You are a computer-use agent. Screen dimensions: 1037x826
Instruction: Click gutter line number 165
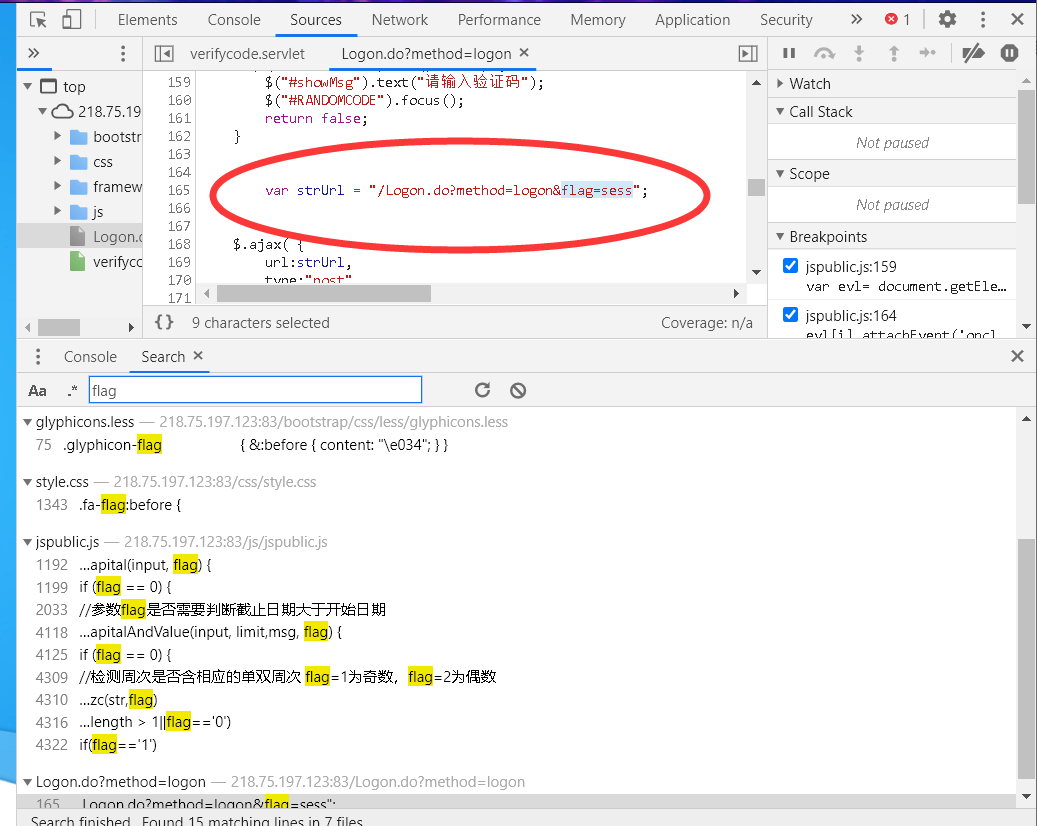(x=179, y=190)
